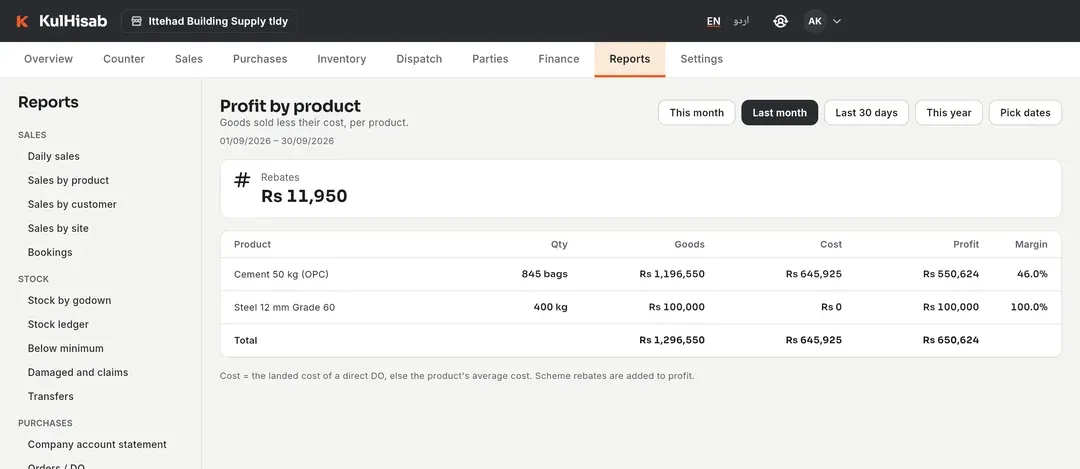1080x469 pixels.
Task: Open the Purchases tab
Action: click(x=260, y=59)
